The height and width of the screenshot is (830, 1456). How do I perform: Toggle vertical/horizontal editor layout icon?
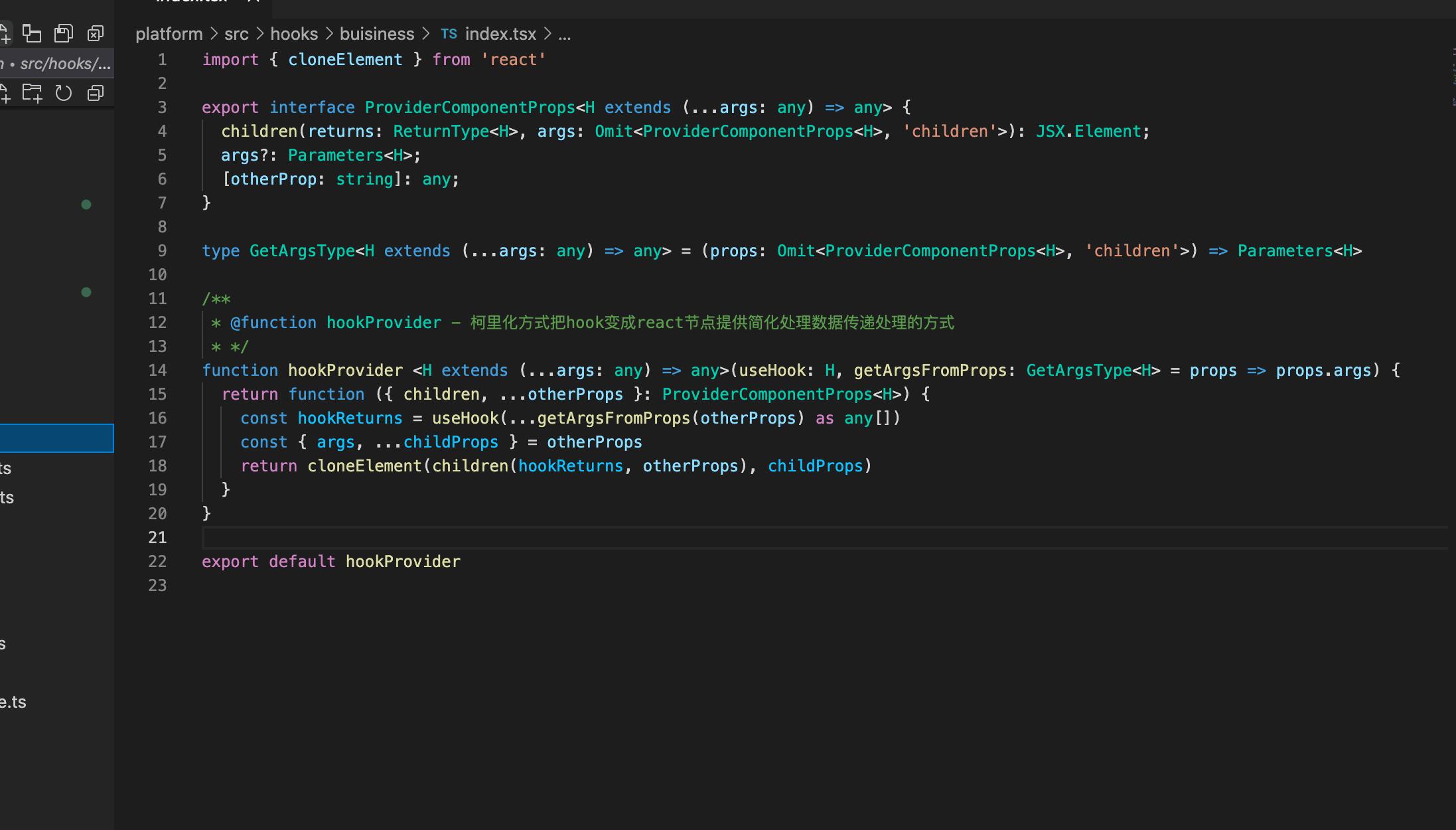(32, 33)
